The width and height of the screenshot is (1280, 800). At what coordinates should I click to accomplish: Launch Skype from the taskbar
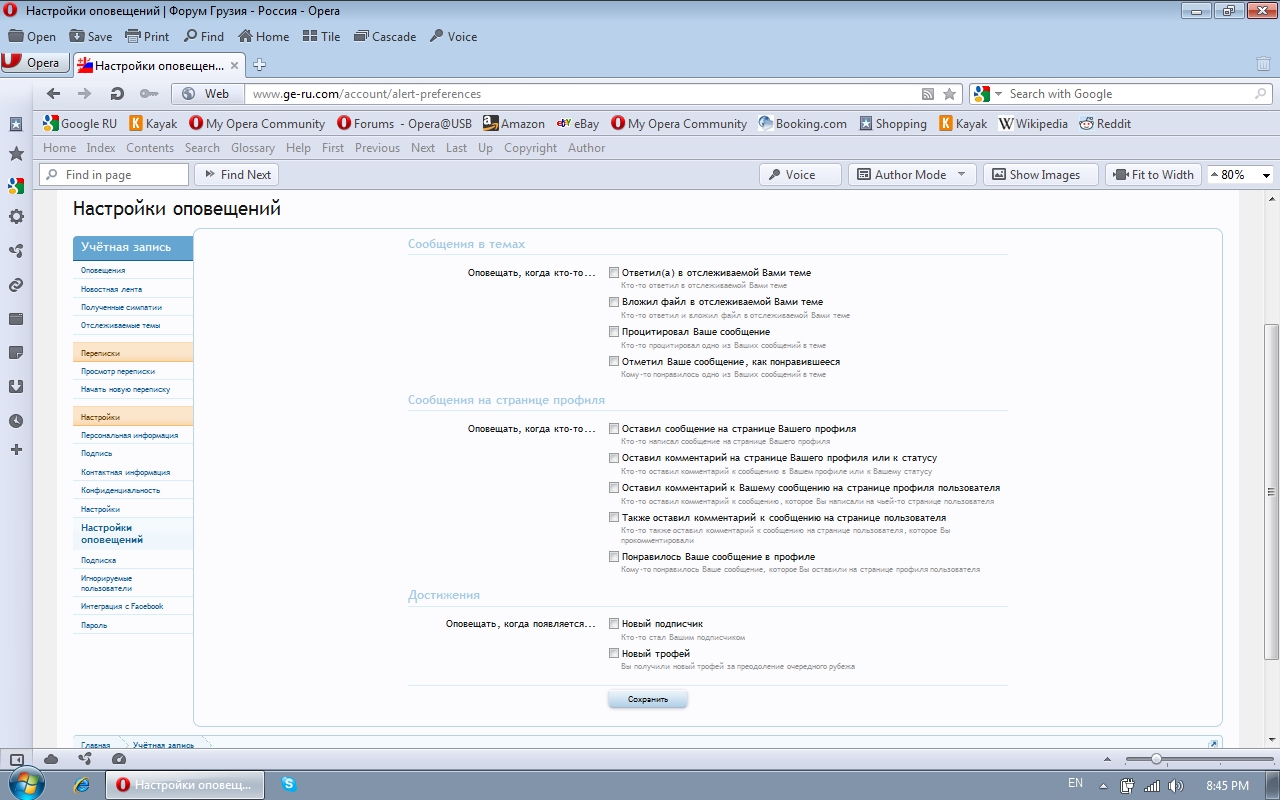(288, 785)
